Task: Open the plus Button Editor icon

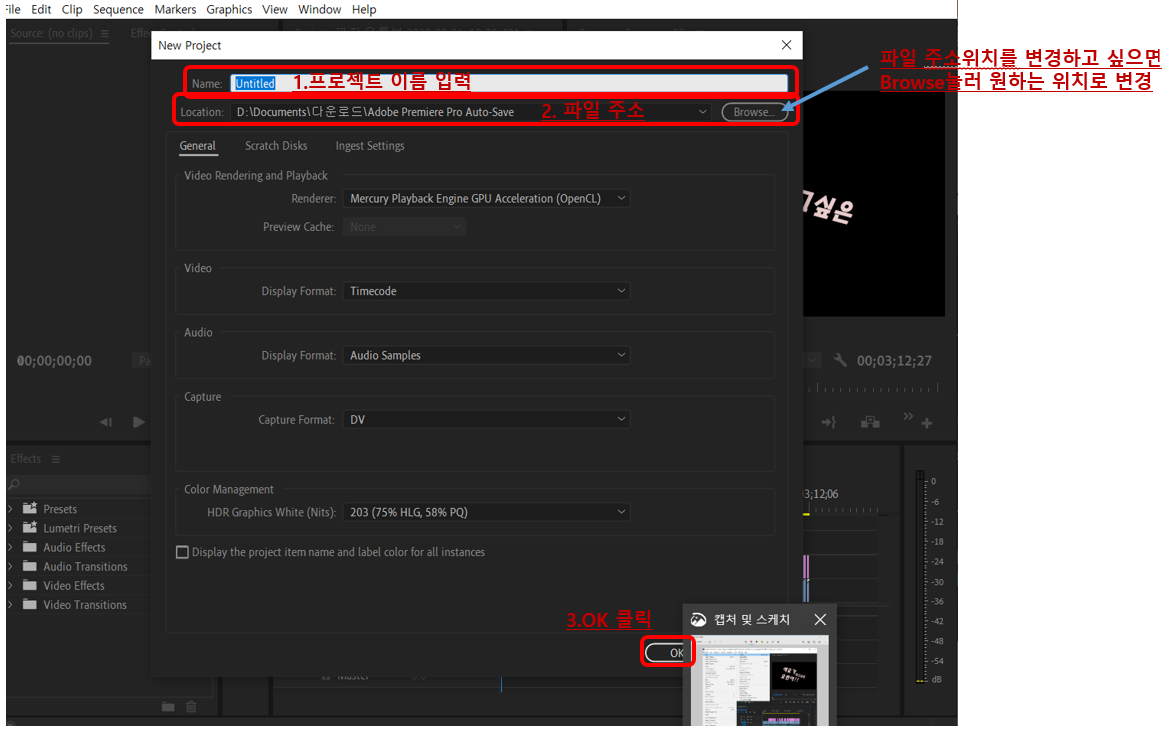Action: 926,423
